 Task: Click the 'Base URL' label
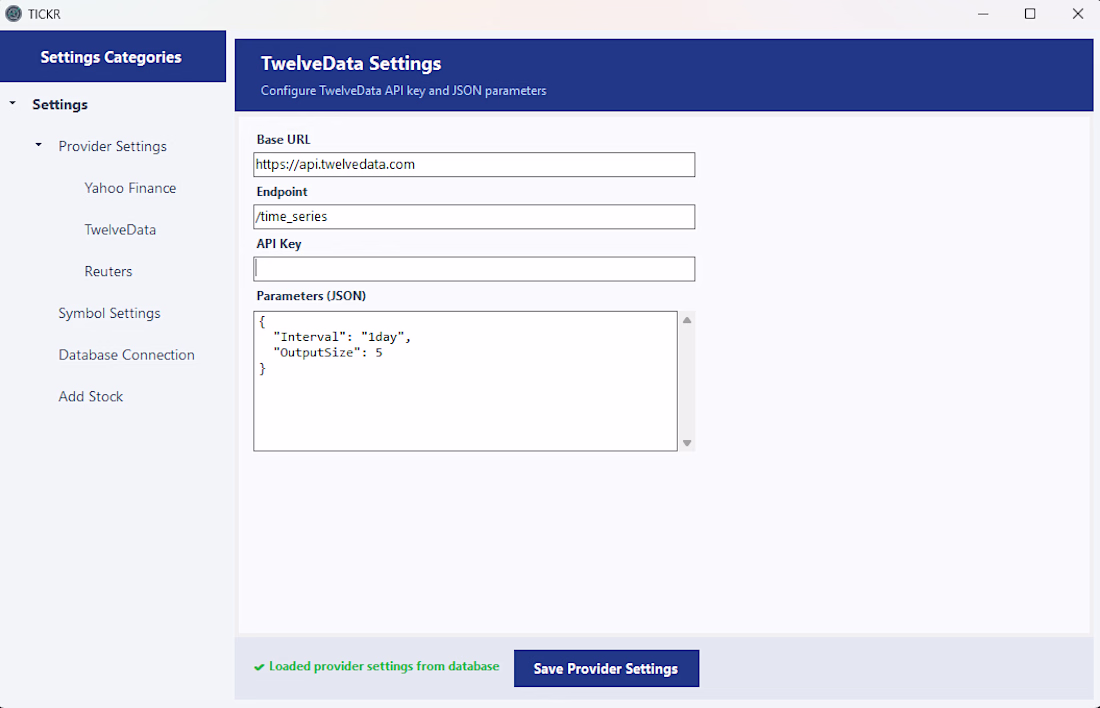tap(283, 139)
